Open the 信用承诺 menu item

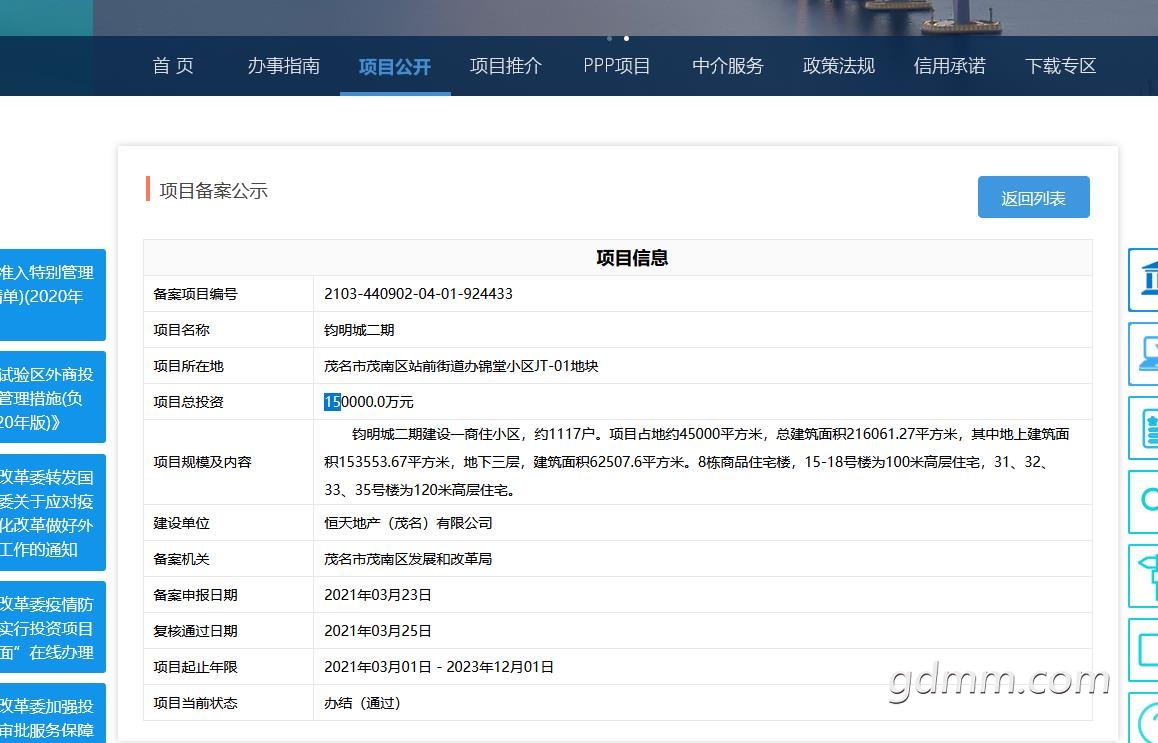[950, 66]
